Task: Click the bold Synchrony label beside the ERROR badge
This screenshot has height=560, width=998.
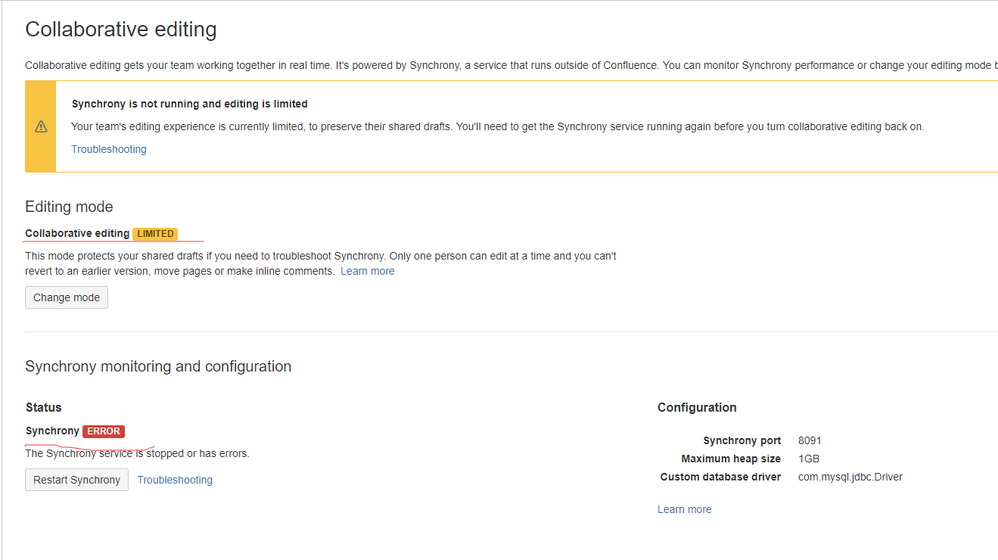Action: [52, 431]
